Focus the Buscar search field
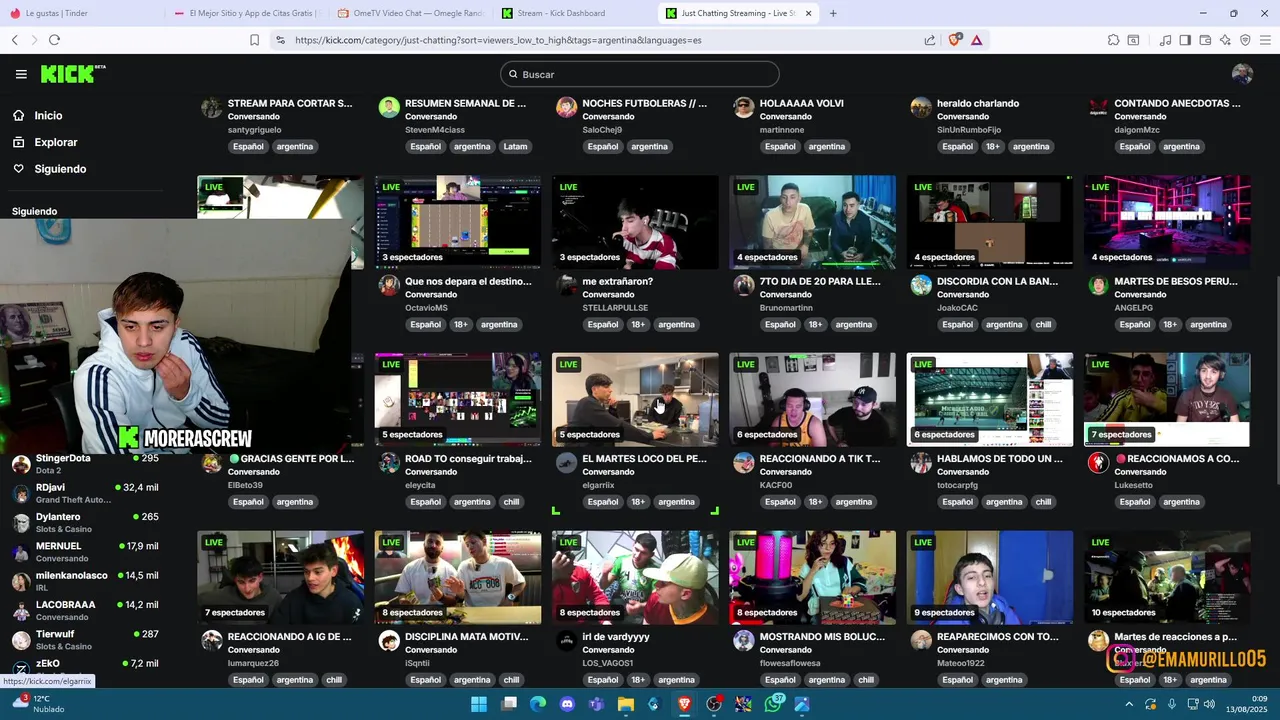1280x720 pixels. point(640,74)
